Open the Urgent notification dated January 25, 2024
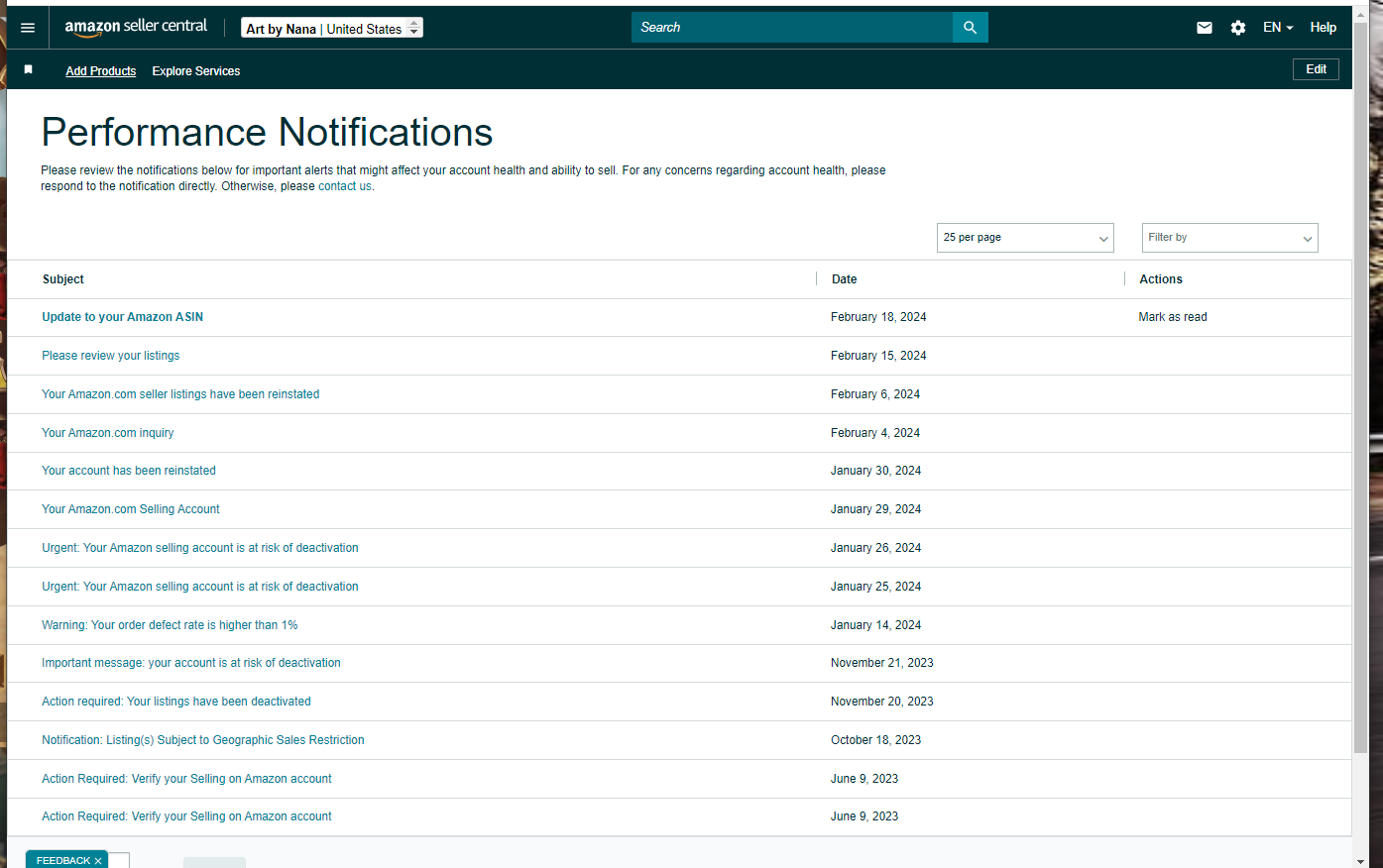This screenshot has height=868, width=1383. 200,587
